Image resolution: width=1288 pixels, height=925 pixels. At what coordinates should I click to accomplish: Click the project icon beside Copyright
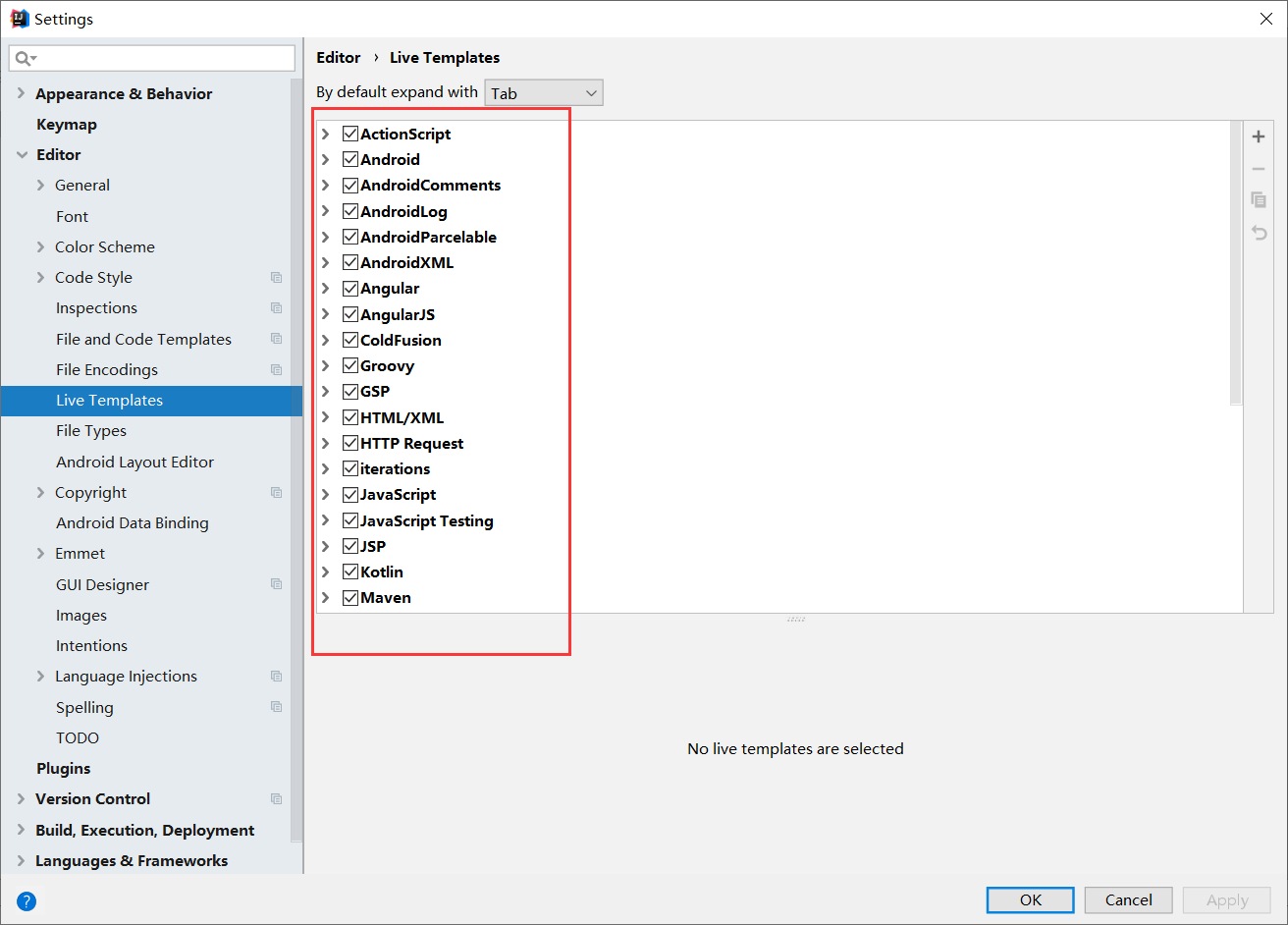[276, 493]
